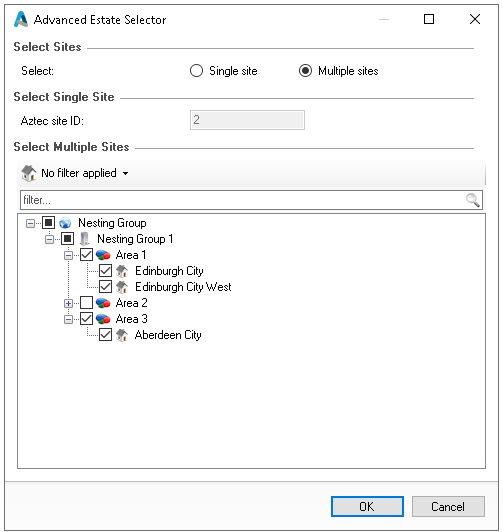Check the Area 2 checkbox
Viewport: 503px width, 532px height.
[86, 303]
